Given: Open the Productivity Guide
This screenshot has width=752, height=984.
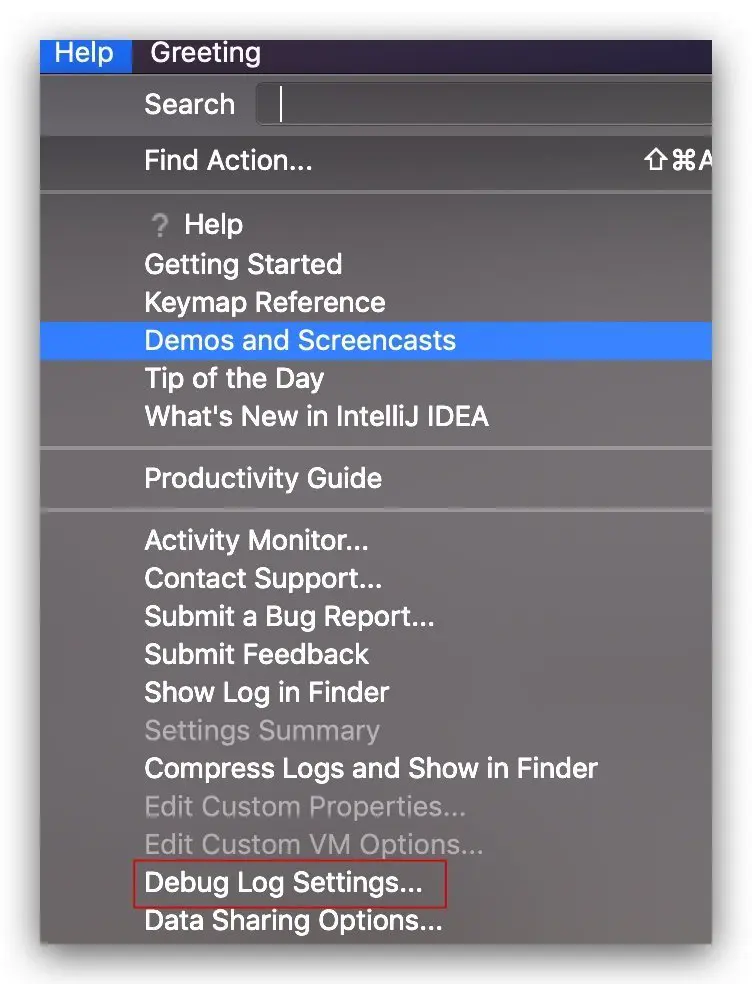Looking at the screenshot, I should 263,479.
